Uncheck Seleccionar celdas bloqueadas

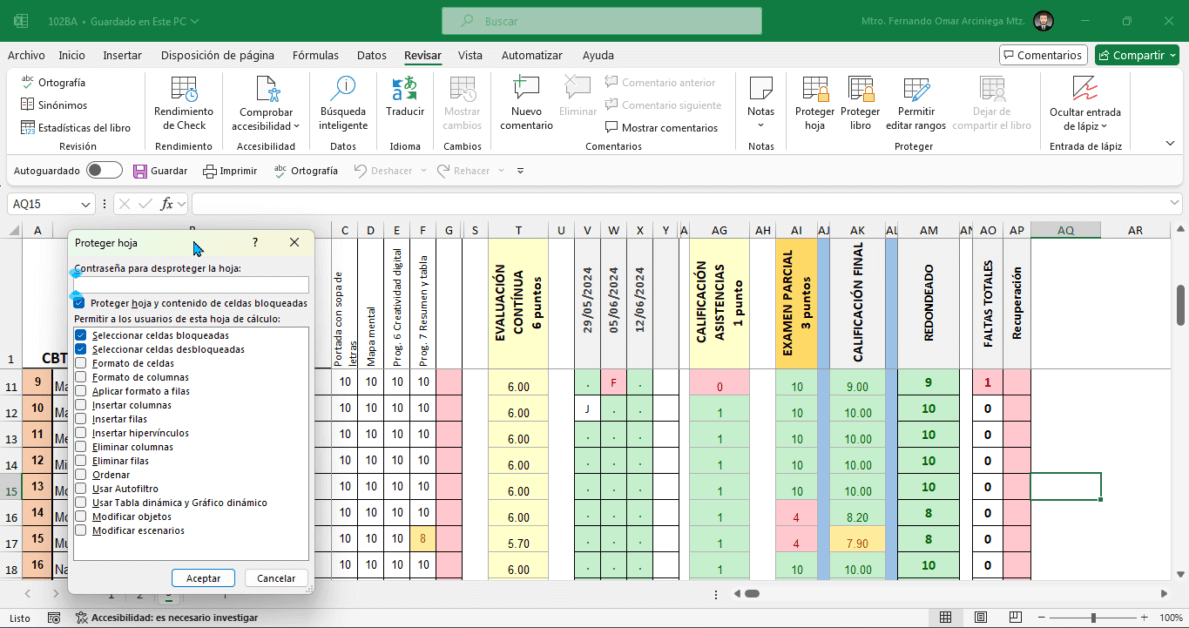pyautogui.click(x=81, y=336)
